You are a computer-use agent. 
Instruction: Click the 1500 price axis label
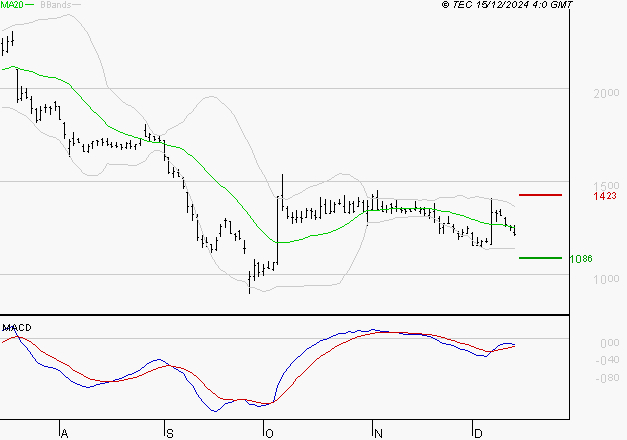(x=606, y=186)
